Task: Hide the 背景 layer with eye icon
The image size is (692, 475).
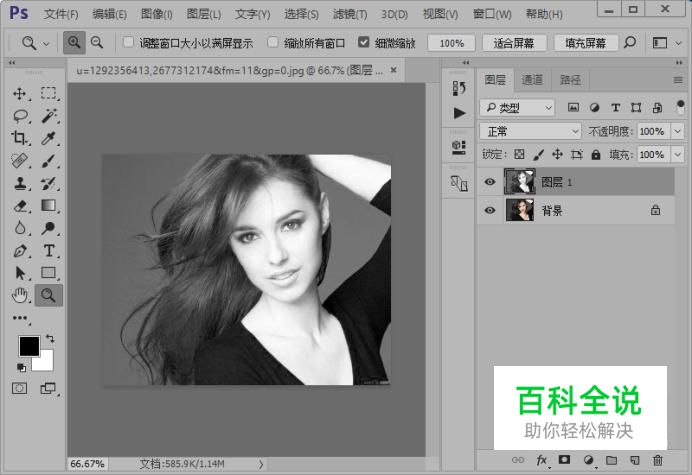Action: (x=490, y=211)
